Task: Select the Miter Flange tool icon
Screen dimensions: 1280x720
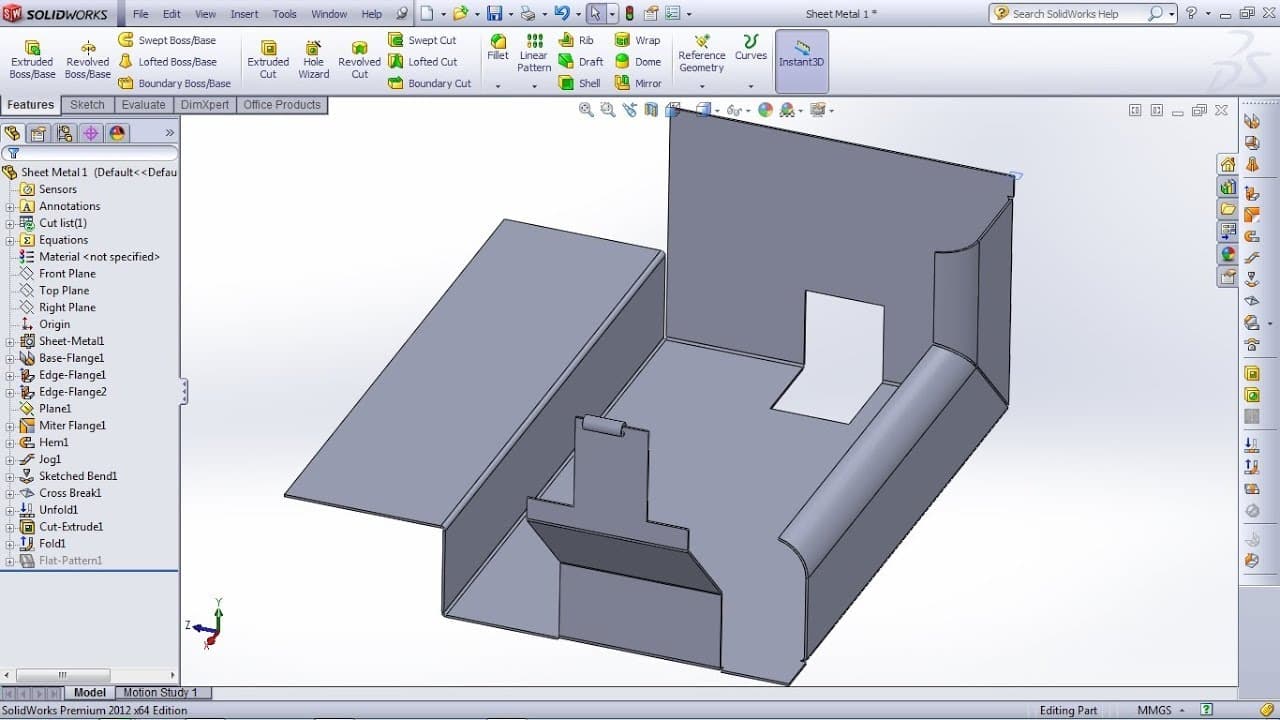Action: click(1252, 214)
